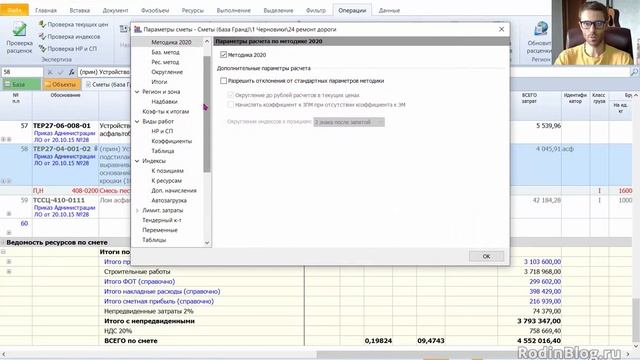Select К ресурсам under Индексы
The width and height of the screenshot is (640, 360).
pos(167,180)
